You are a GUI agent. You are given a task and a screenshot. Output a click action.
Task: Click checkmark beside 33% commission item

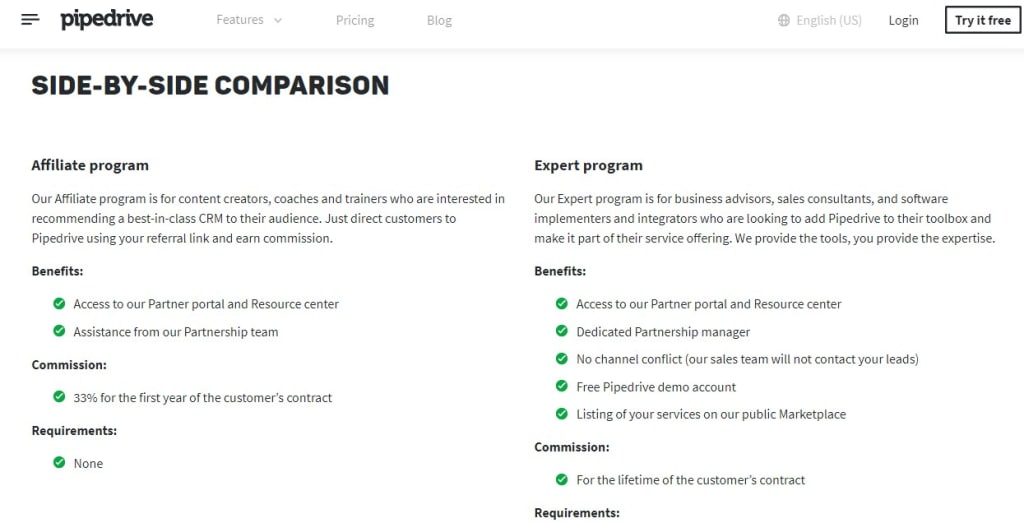[x=59, y=396]
